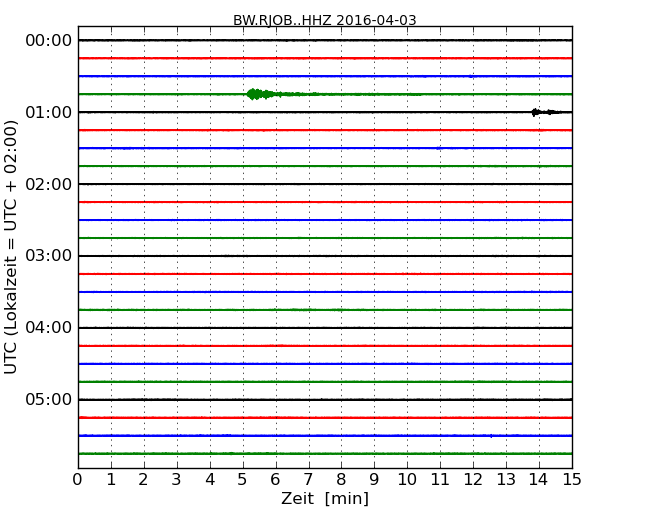Select the 05:00 time label
This screenshot has width=650, height=520.
49,399
